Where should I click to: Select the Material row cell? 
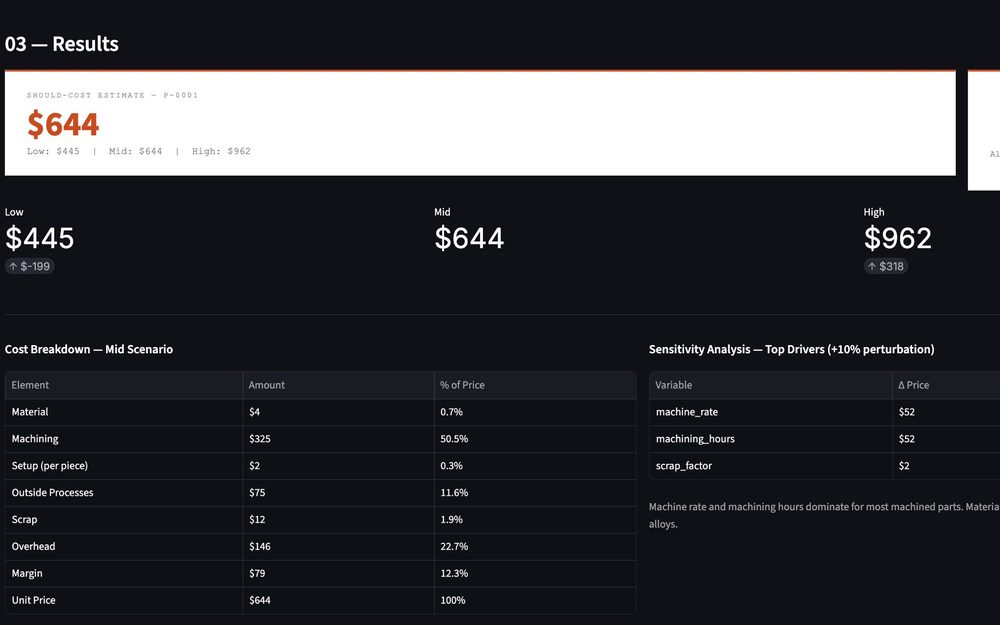[x=124, y=412]
